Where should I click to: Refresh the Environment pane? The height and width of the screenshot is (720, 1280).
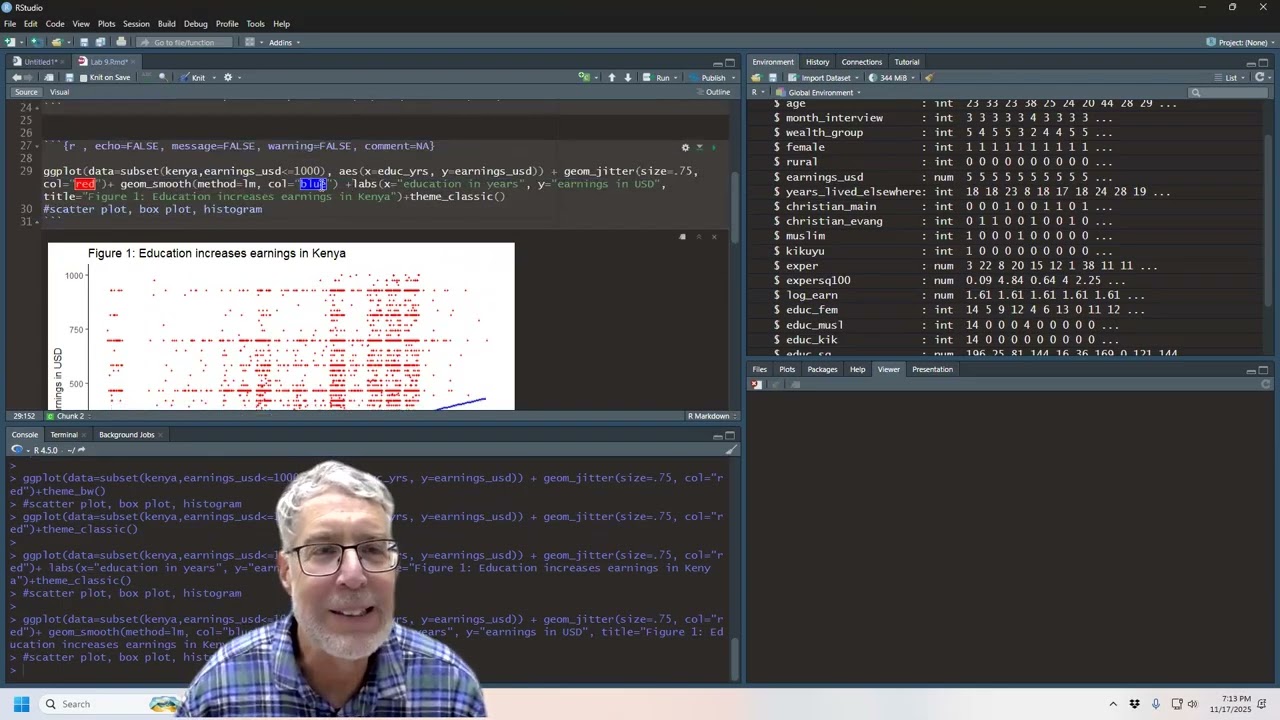point(1260,77)
